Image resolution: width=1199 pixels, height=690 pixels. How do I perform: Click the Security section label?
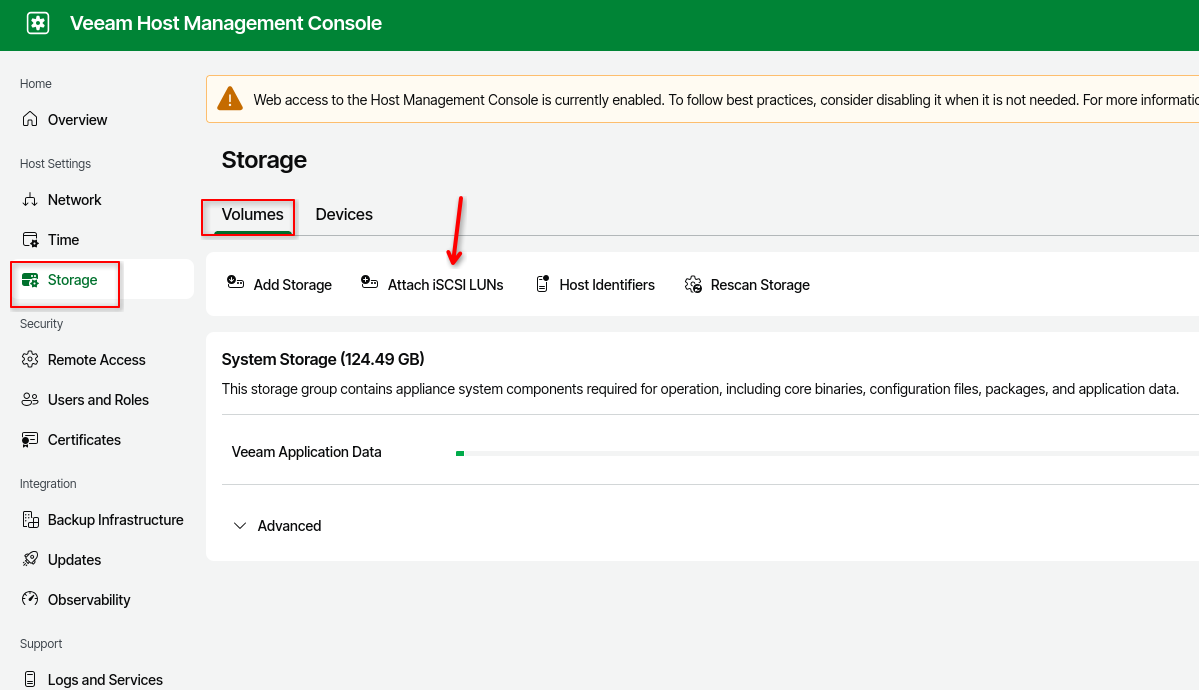pos(41,324)
